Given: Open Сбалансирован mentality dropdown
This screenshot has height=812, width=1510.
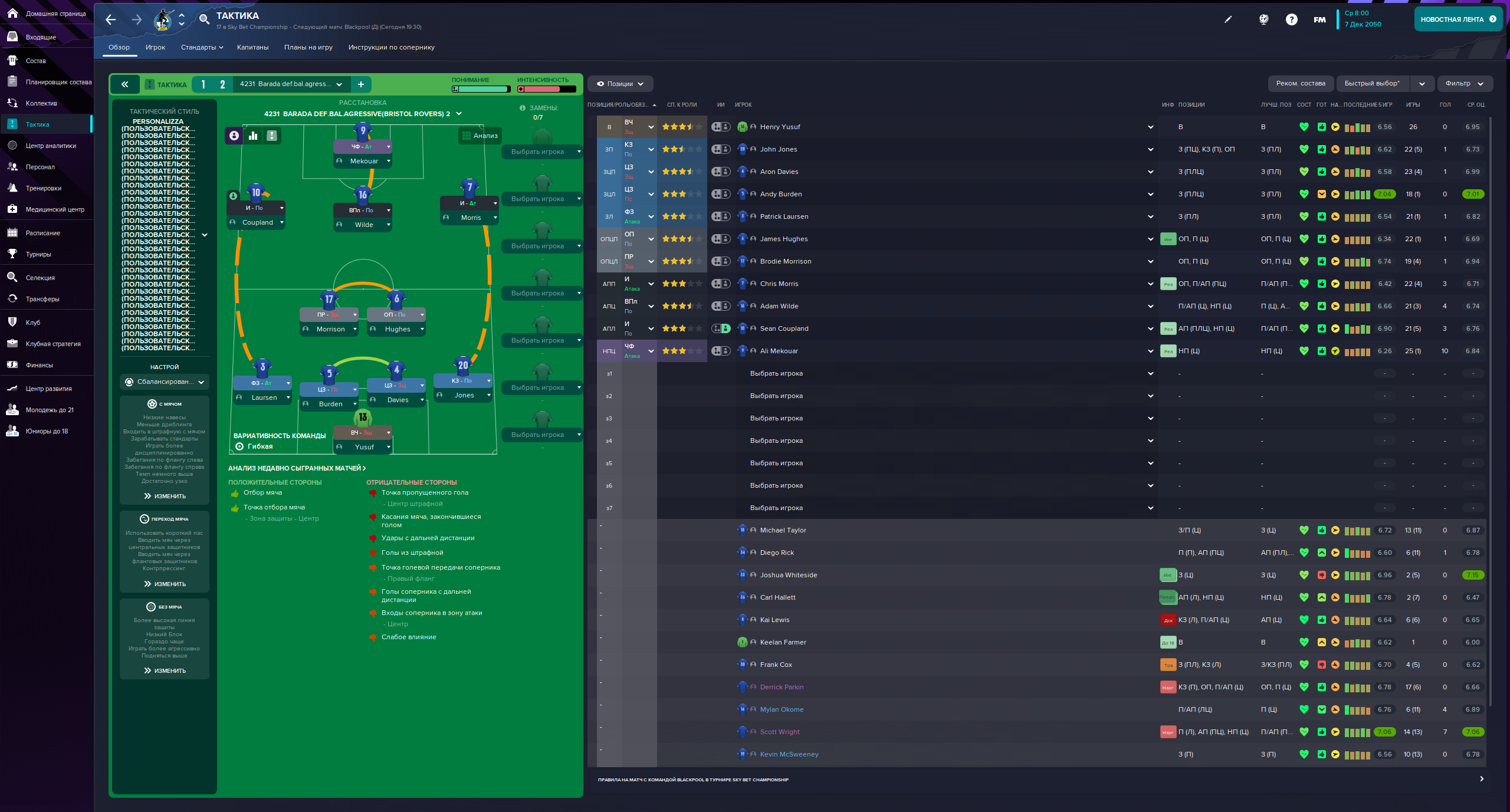Looking at the screenshot, I should tap(165, 382).
